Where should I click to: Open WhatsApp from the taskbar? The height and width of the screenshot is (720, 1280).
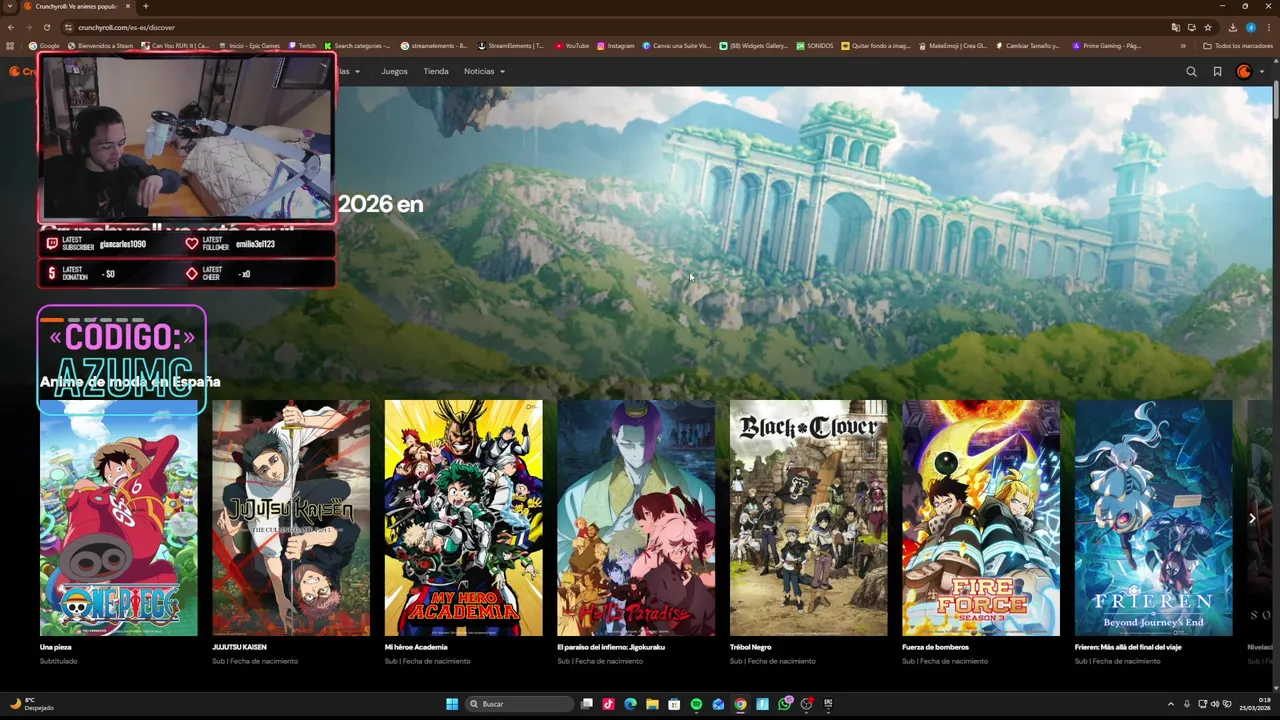784,704
